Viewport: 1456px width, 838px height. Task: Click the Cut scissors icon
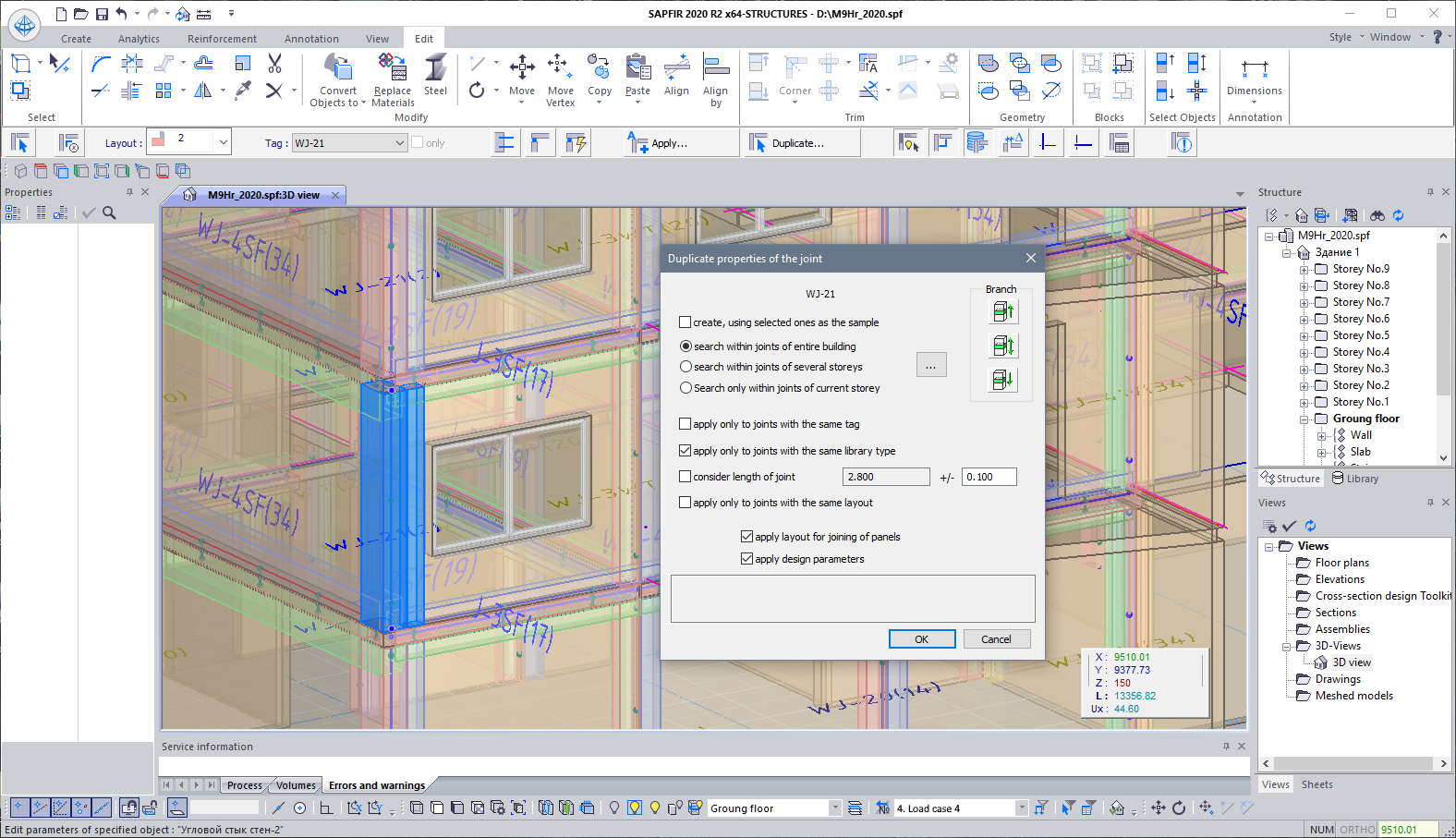click(x=274, y=64)
